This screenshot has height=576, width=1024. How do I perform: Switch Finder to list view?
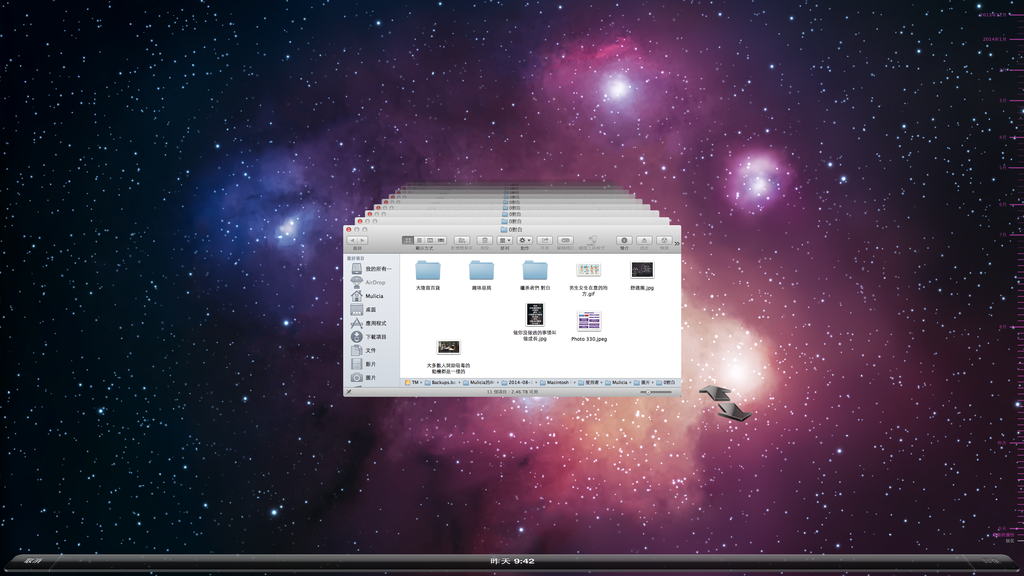(x=419, y=240)
